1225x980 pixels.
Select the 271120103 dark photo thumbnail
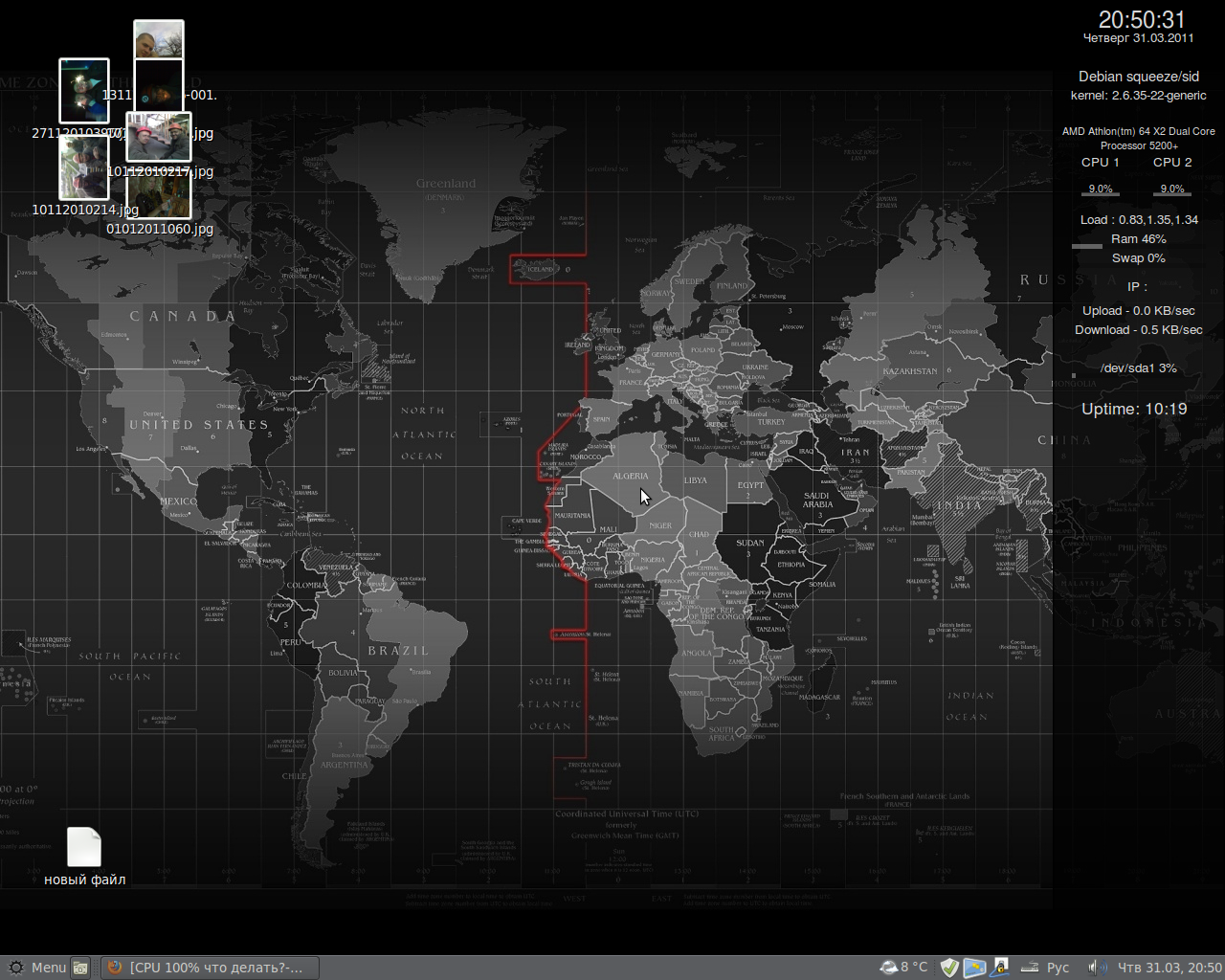pyautogui.click(x=84, y=91)
